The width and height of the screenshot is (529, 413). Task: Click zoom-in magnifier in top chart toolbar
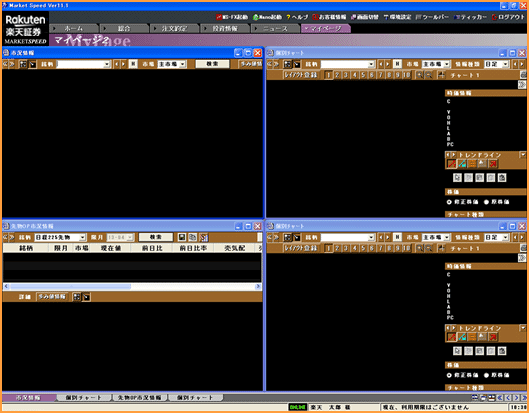click(419, 75)
